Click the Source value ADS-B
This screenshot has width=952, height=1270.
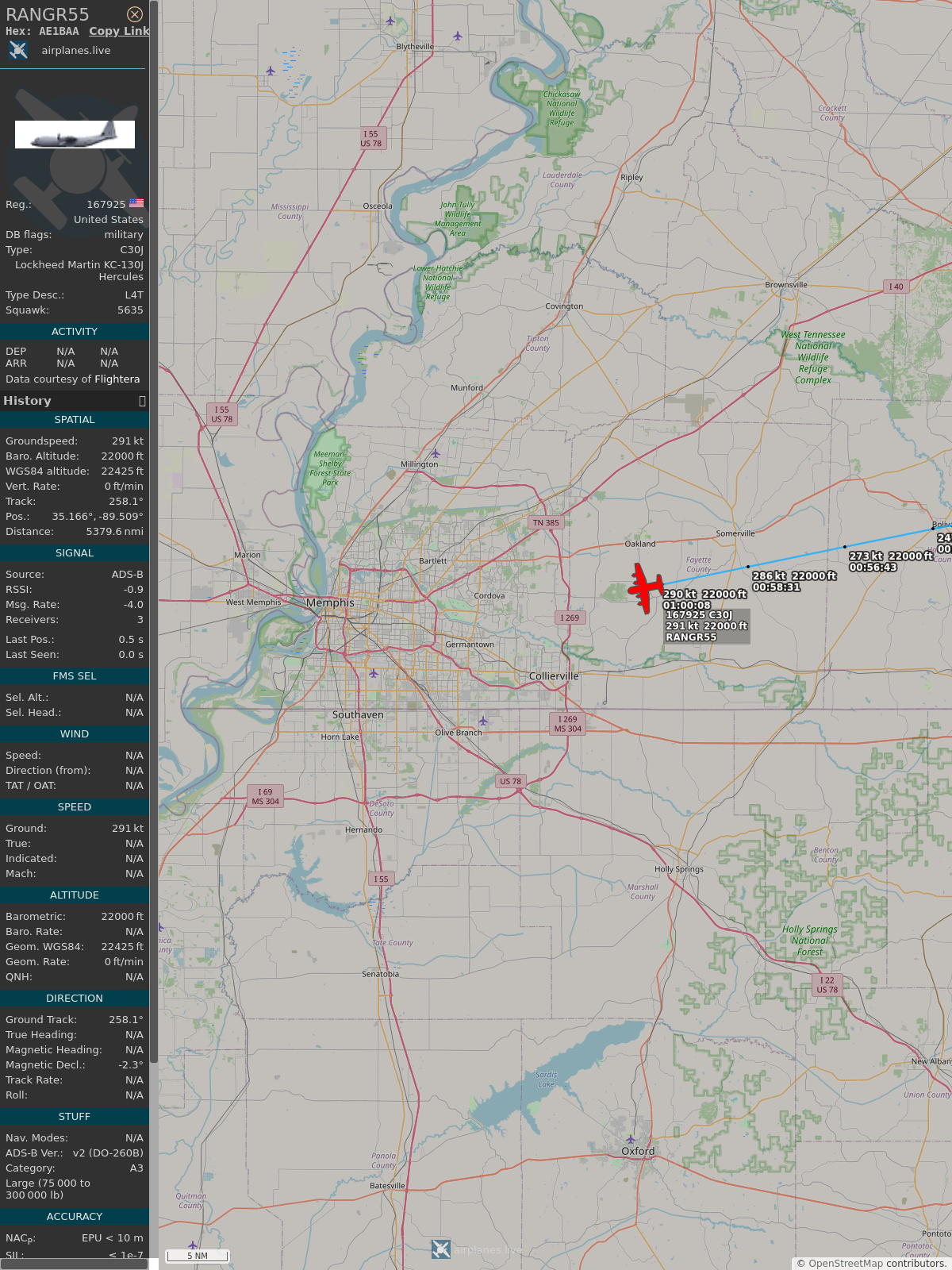pyautogui.click(x=128, y=575)
